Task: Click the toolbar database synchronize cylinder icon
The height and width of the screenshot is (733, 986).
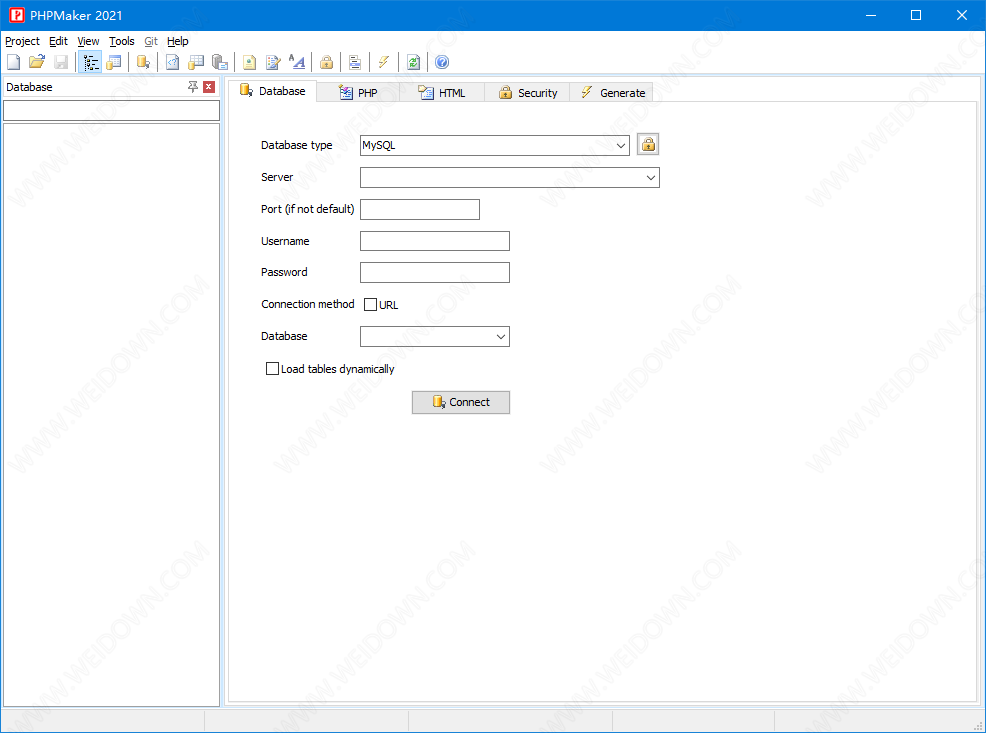Action: (143, 62)
